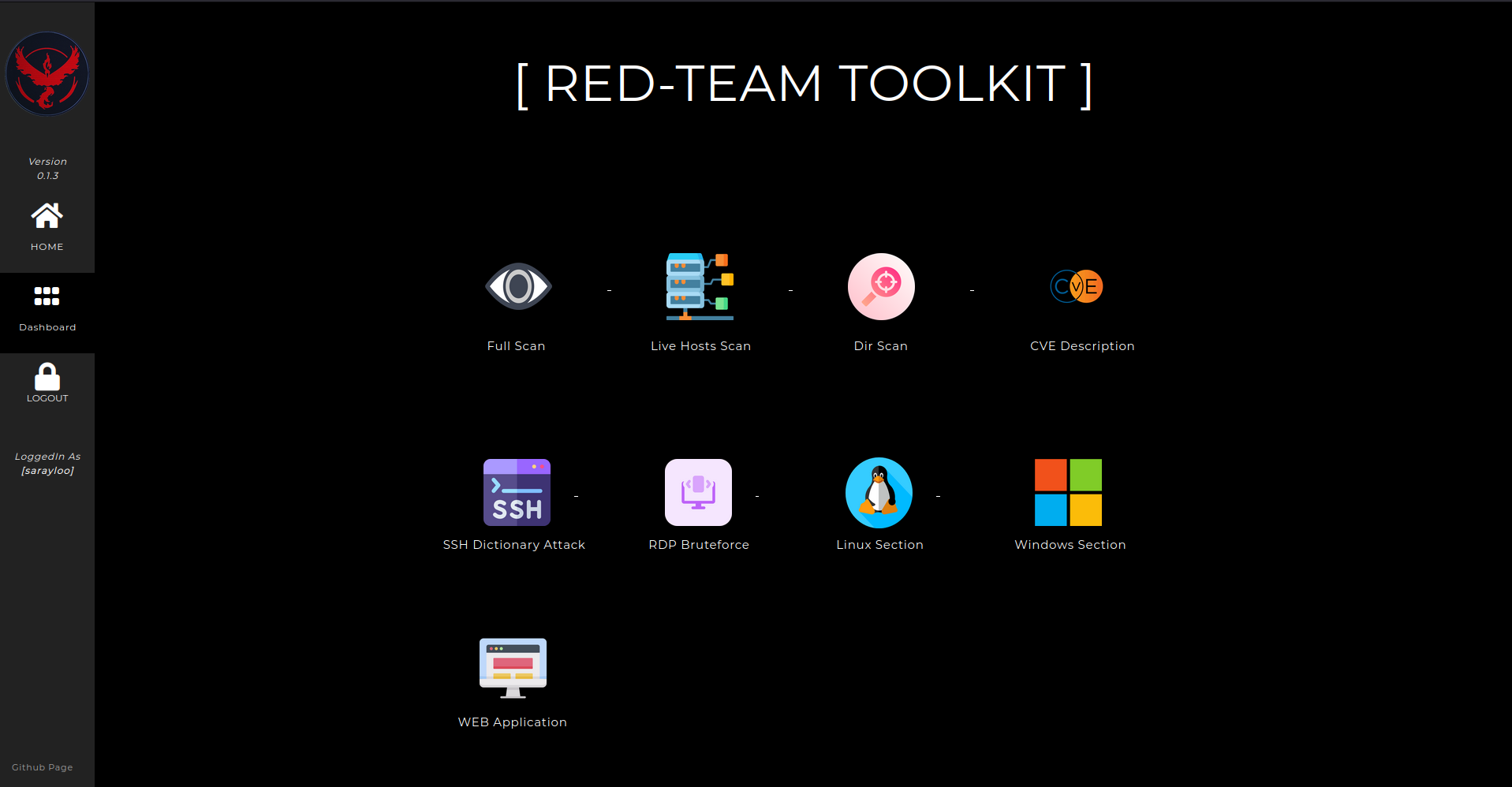
Task: Open the Windows Section logo icon
Action: pos(1068,492)
